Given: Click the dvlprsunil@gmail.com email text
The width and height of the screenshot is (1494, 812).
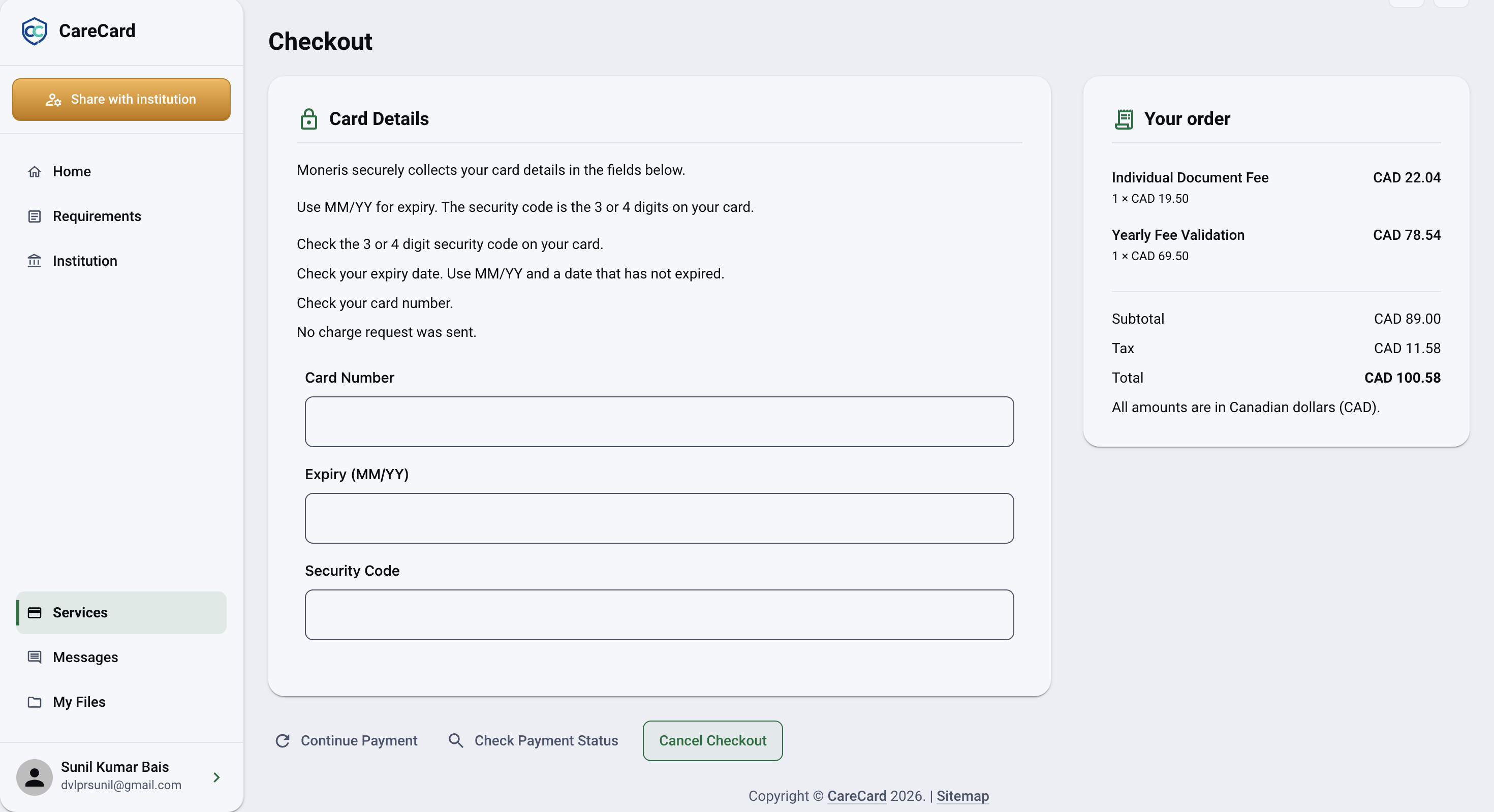Looking at the screenshot, I should (120, 785).
